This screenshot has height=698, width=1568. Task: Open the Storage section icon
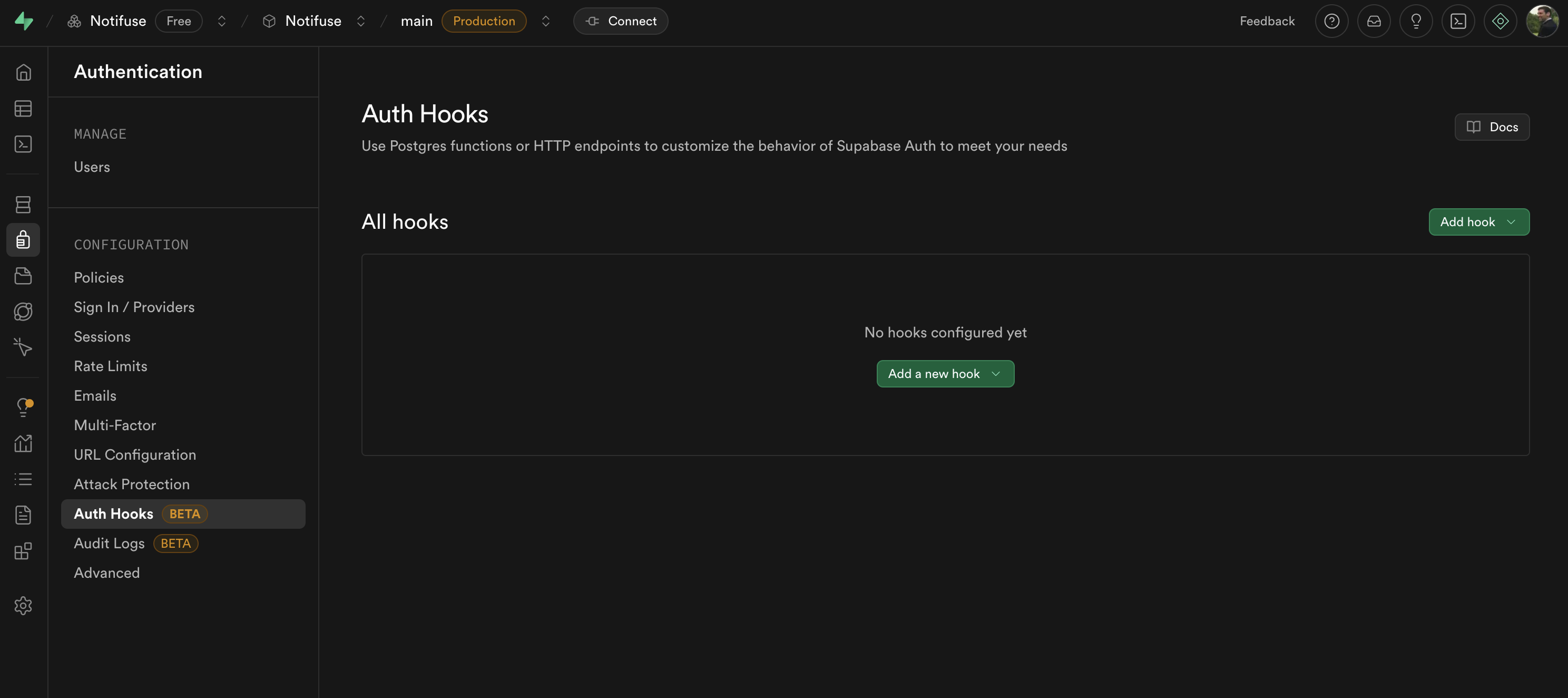point(23,275)
